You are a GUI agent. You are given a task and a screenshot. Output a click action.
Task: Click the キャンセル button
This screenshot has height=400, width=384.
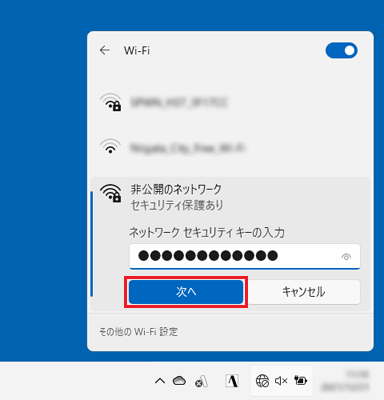(x=303, y=292)
